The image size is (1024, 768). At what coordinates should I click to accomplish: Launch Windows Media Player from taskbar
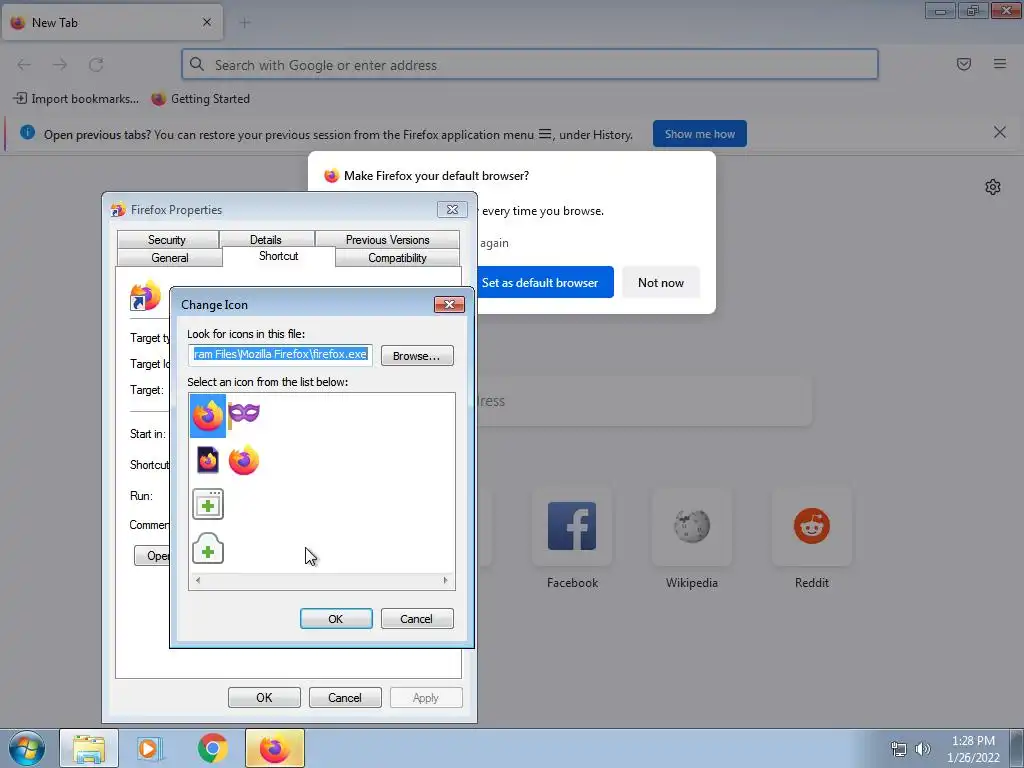pos(150,748)
